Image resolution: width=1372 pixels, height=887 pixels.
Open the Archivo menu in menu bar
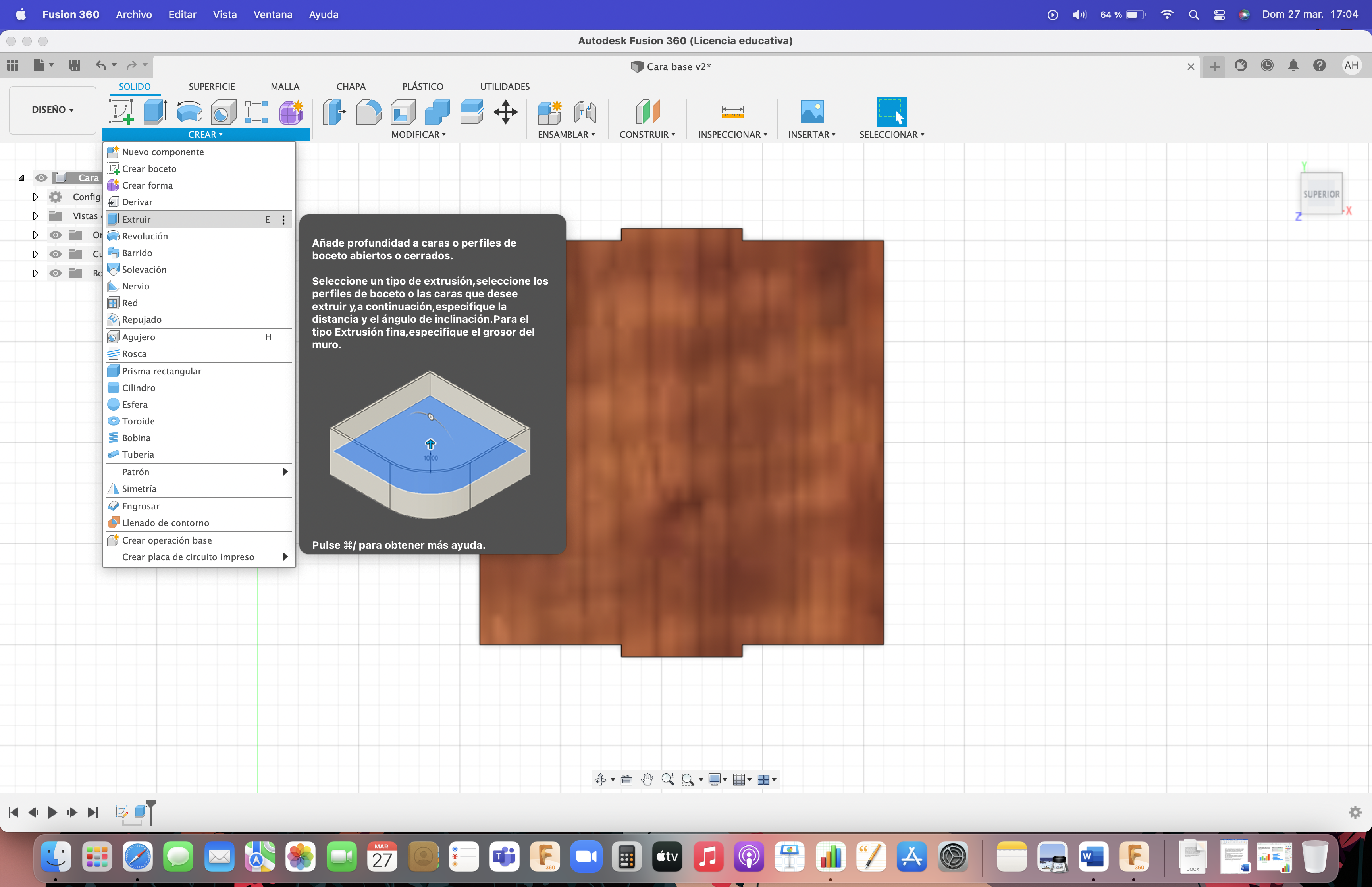coord(133,14)
